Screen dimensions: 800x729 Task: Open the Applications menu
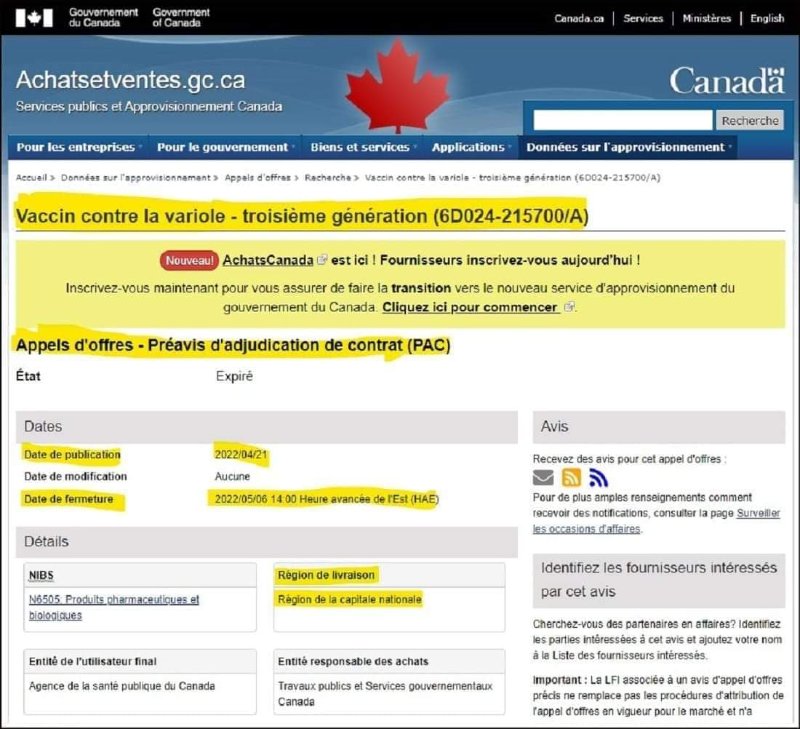[471, 147]
